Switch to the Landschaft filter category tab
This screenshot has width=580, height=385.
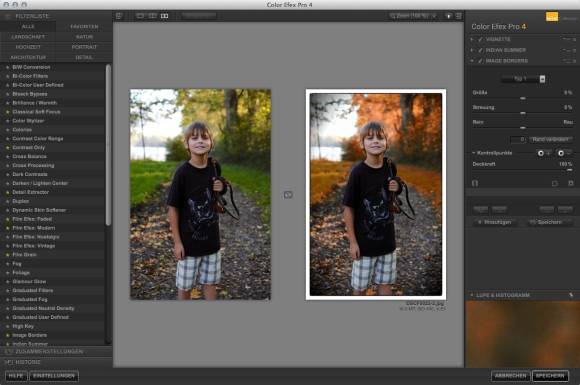tap(28, 37)
